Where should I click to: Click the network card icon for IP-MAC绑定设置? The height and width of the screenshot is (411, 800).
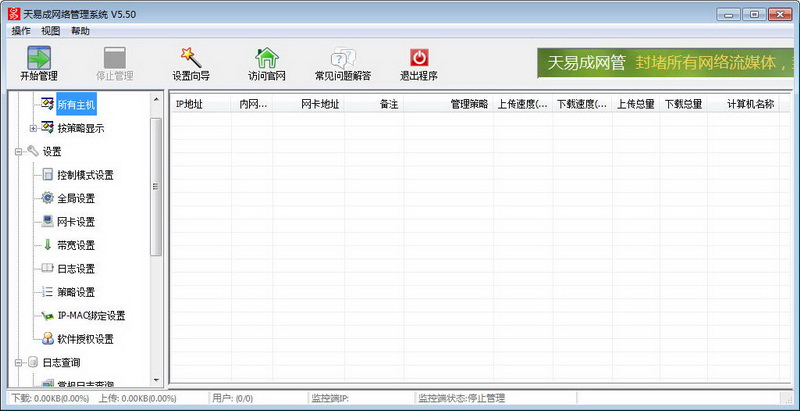click(x=47, y=316)
